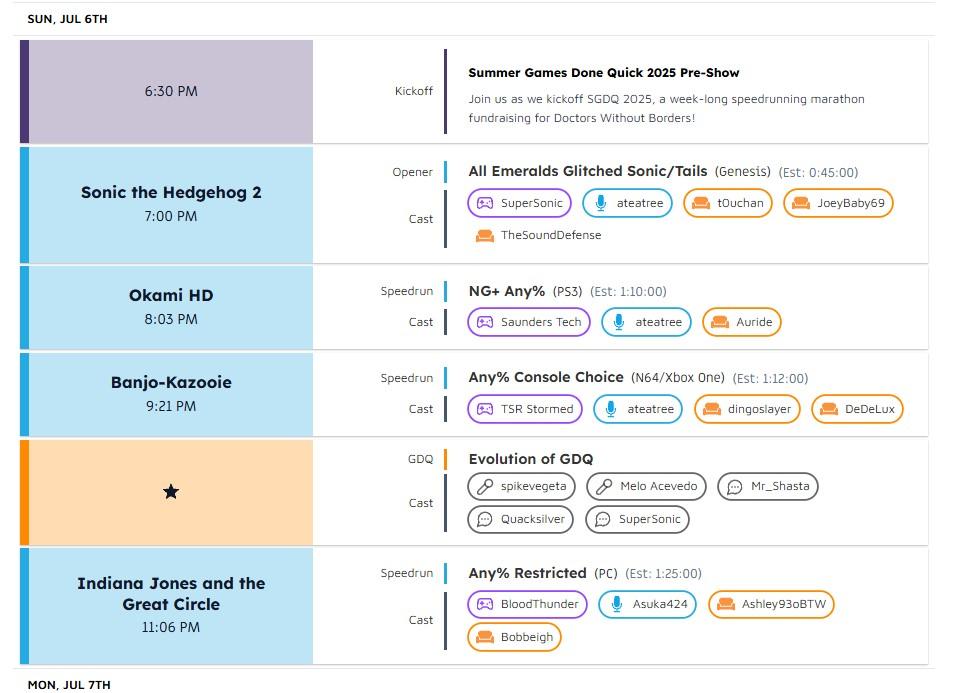Click the "(N64/Xbox One)" platform label
Screen dimensions: 978x693
(x=678, y=378)
